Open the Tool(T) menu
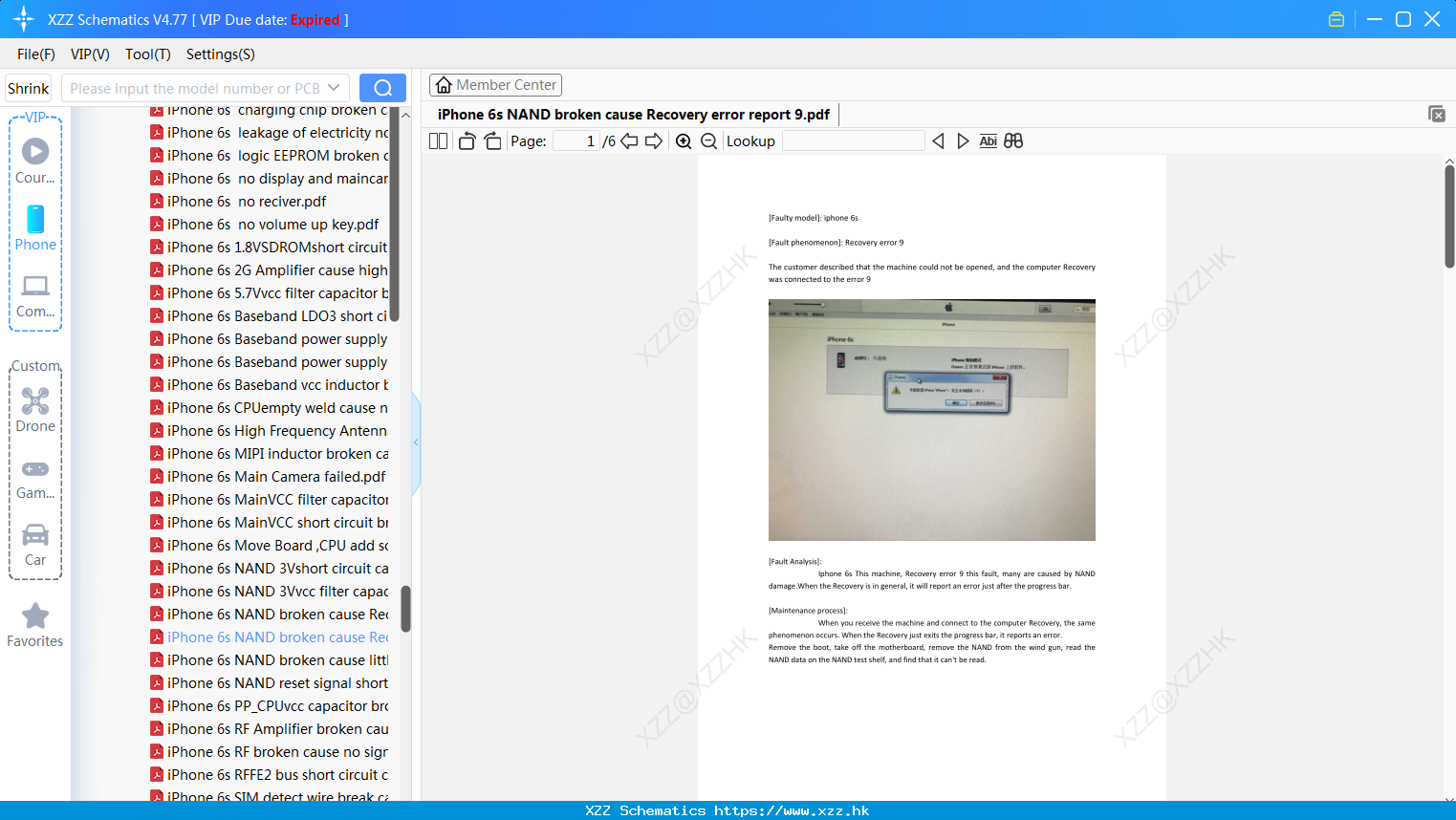This screenshot has width=1456, height=820. point(148,54)
